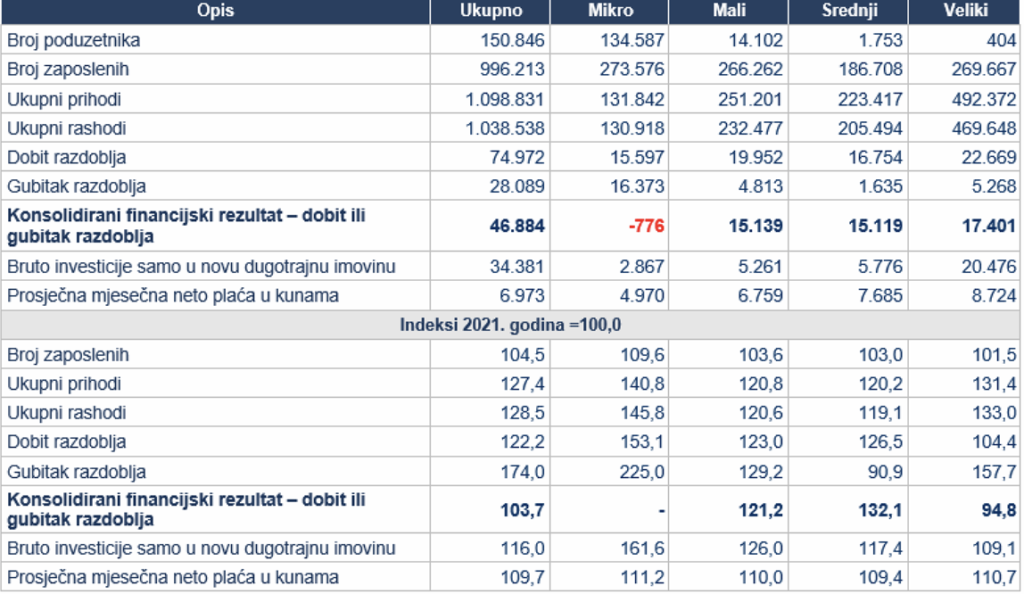Select the Mikro column header
The height and width of the screenshot is (594, 1024).
pos(609,10)
